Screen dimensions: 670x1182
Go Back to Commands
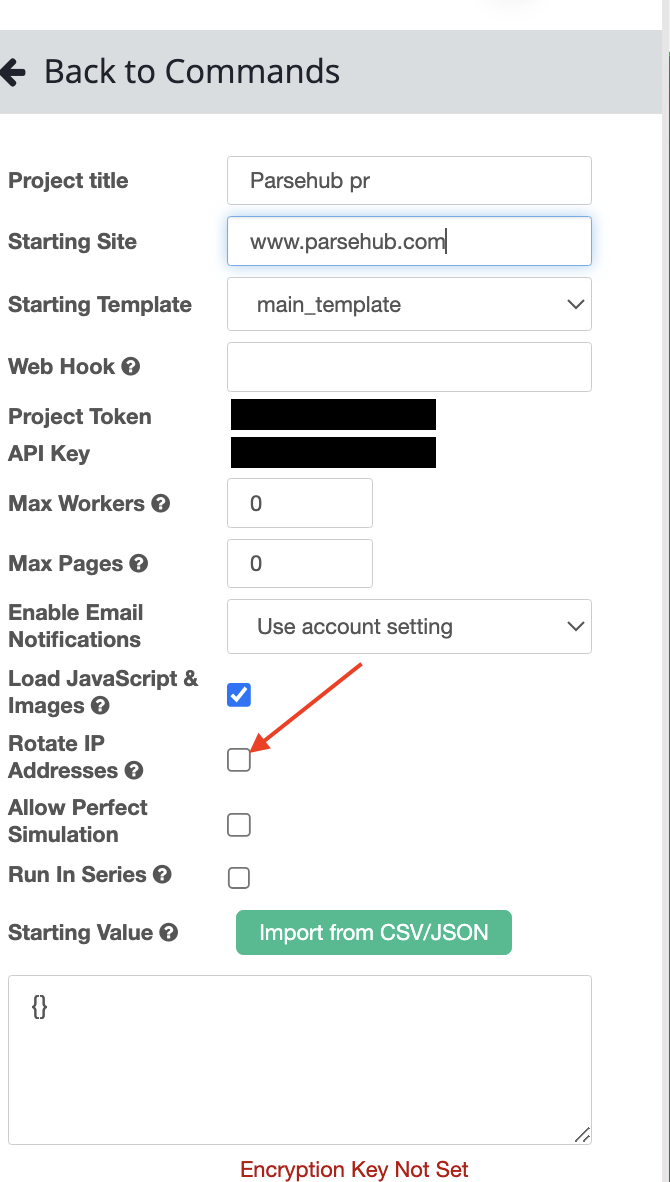click(191, 72)
